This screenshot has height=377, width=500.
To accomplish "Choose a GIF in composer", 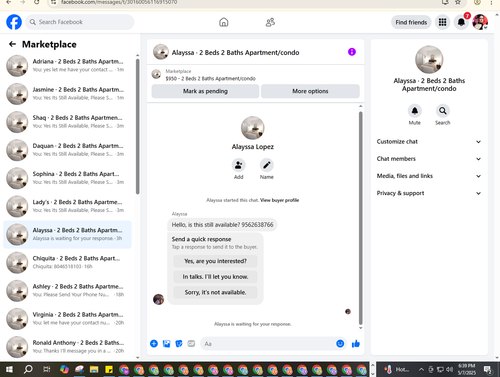I will pyautogui.click(x=191, y=344).
